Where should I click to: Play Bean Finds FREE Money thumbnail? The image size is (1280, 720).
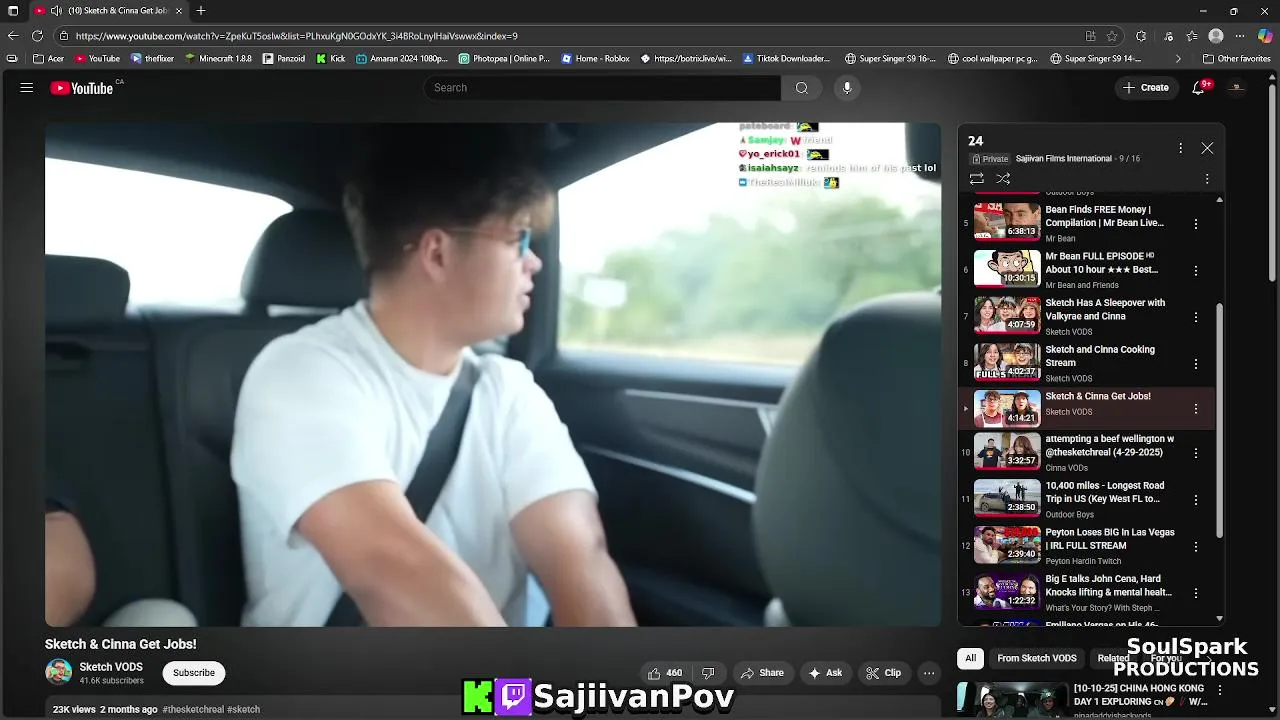tap(1007, 222)
